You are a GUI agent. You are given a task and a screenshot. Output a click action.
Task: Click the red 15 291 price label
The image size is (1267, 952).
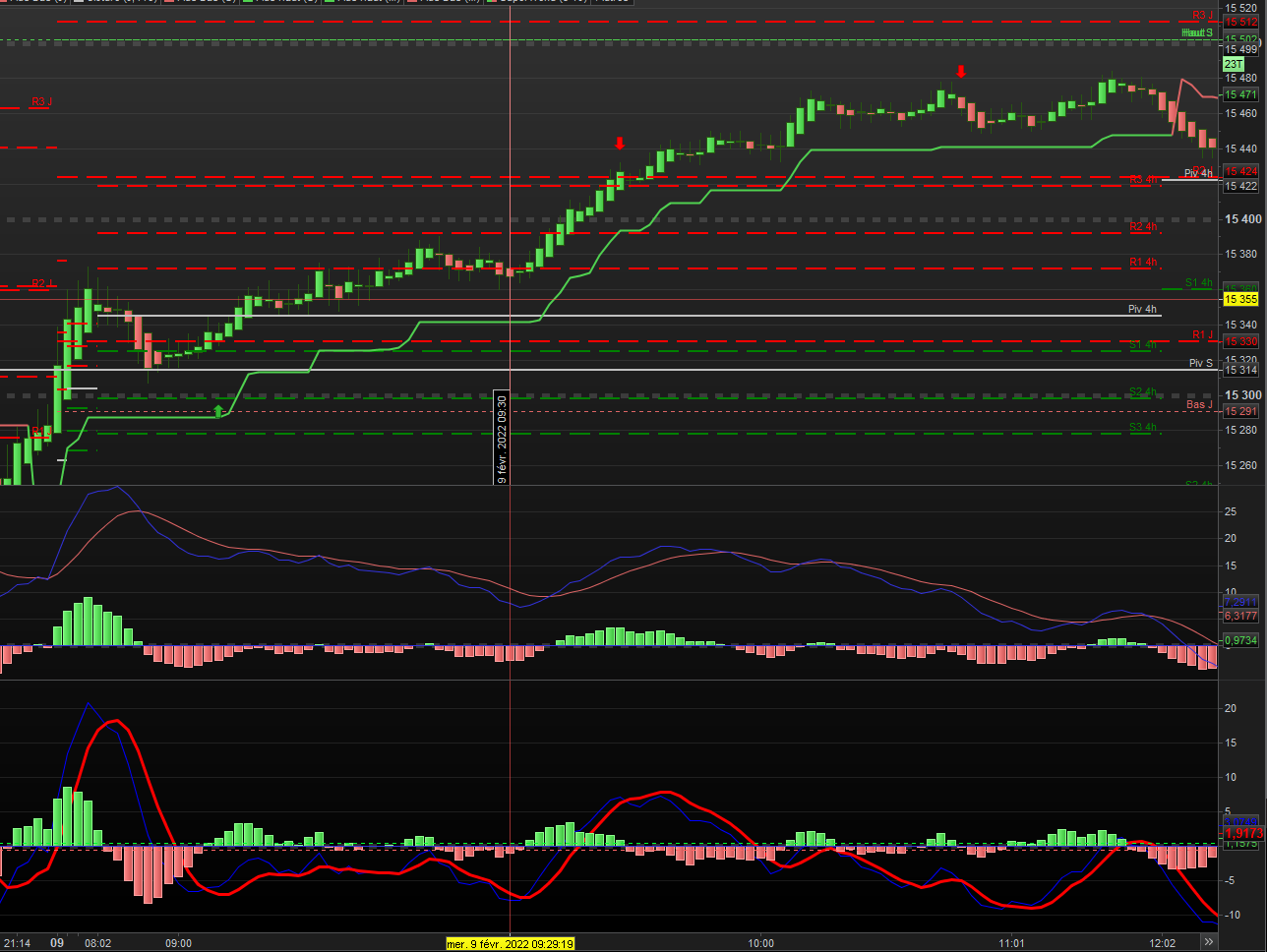[1240, 411]
